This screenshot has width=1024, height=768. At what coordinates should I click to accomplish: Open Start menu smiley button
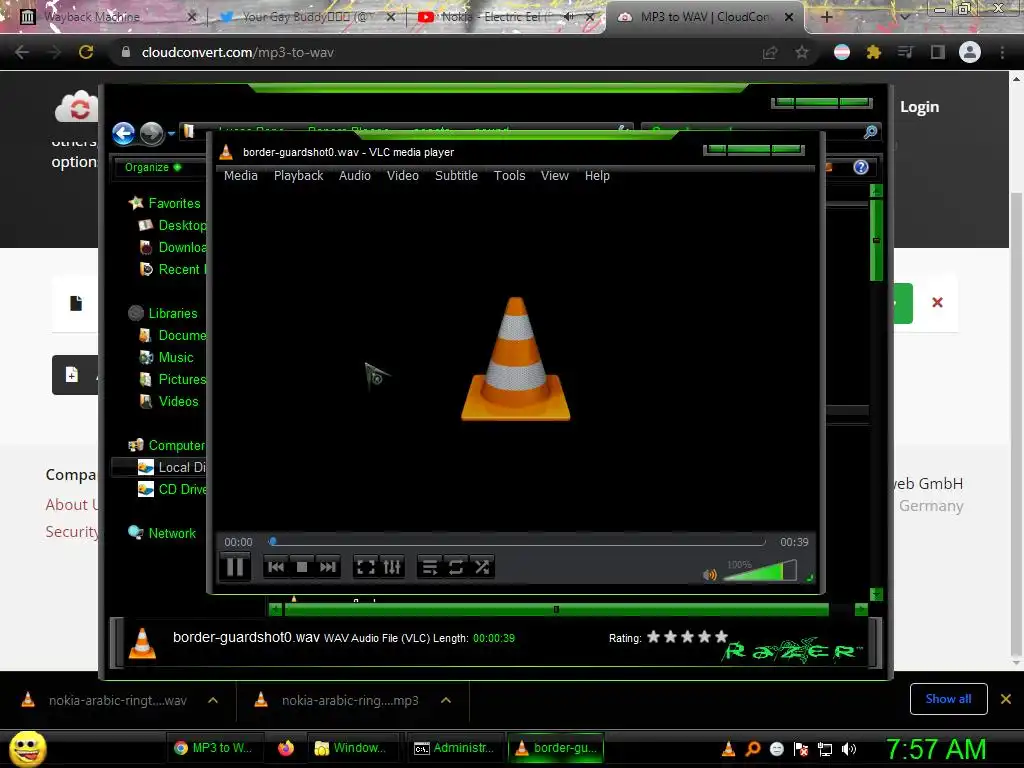(x=27, y=748)
